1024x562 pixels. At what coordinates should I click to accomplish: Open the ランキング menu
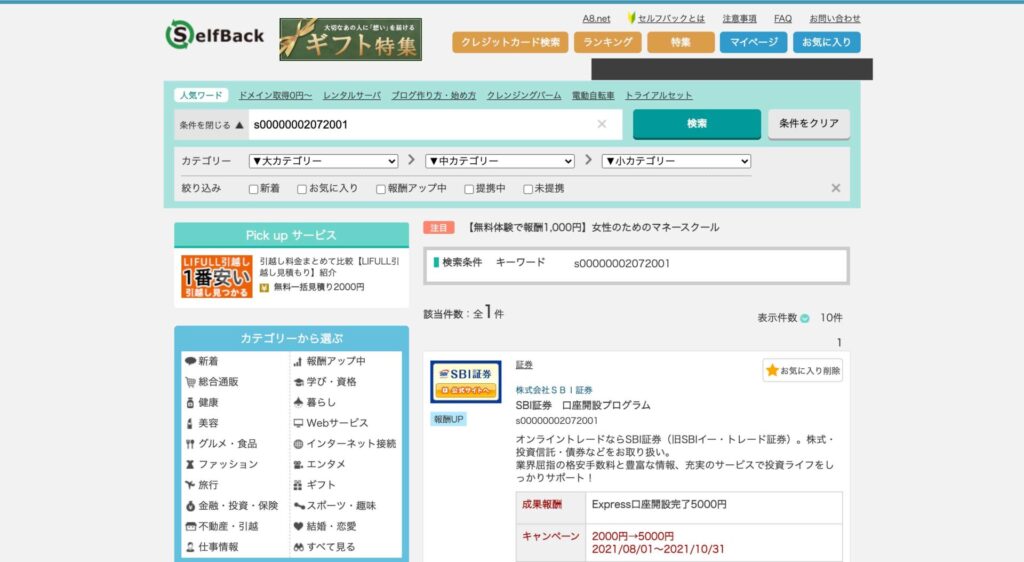[x=607, y=42]
